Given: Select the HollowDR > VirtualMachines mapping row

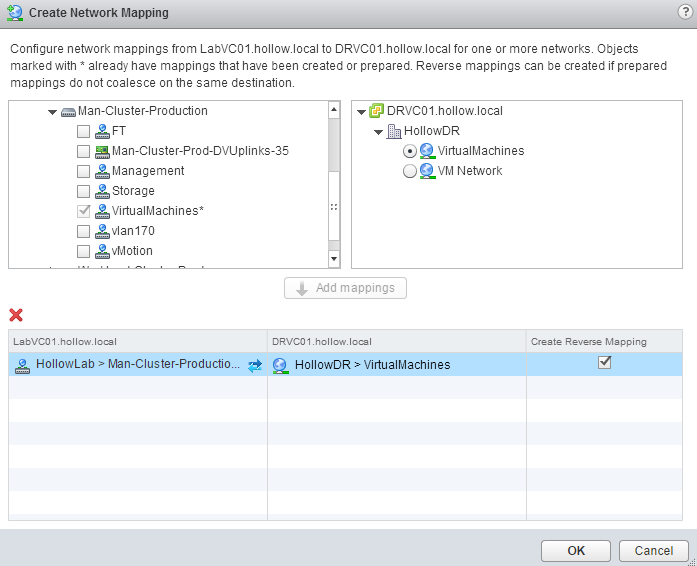Looking at the screenshot, I should click(x=372, y=365).
